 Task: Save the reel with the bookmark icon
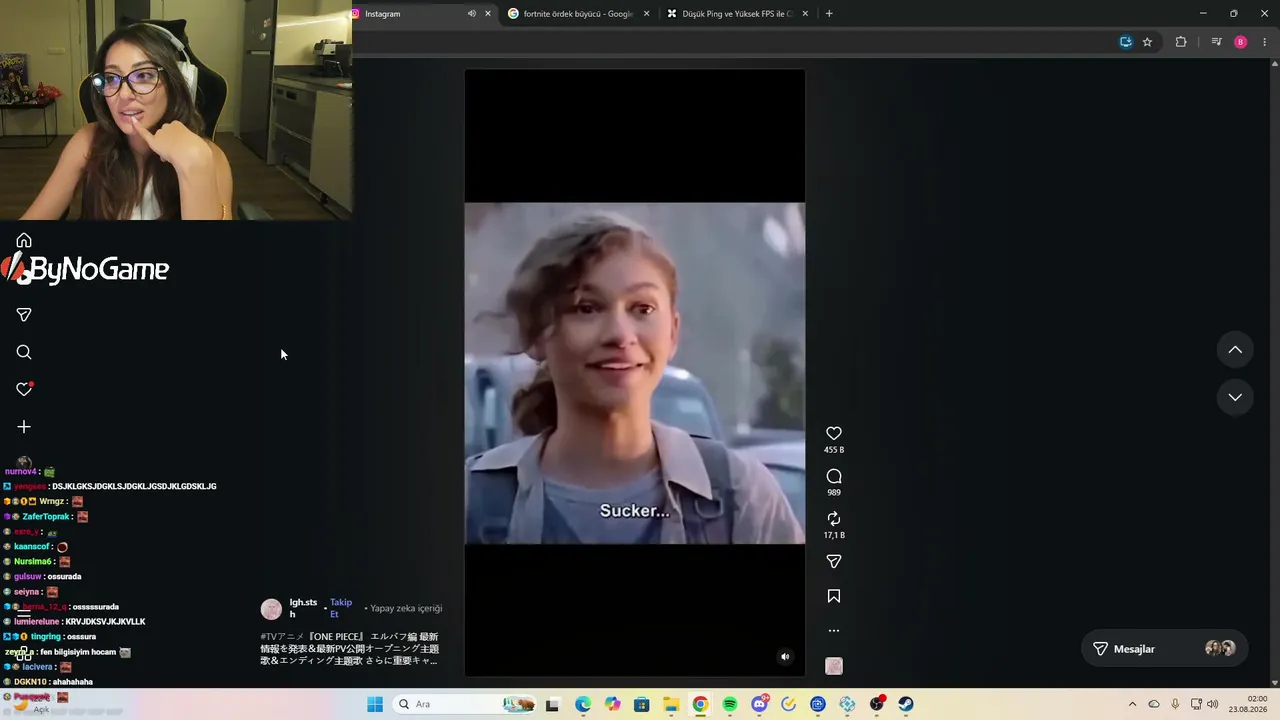834,596
